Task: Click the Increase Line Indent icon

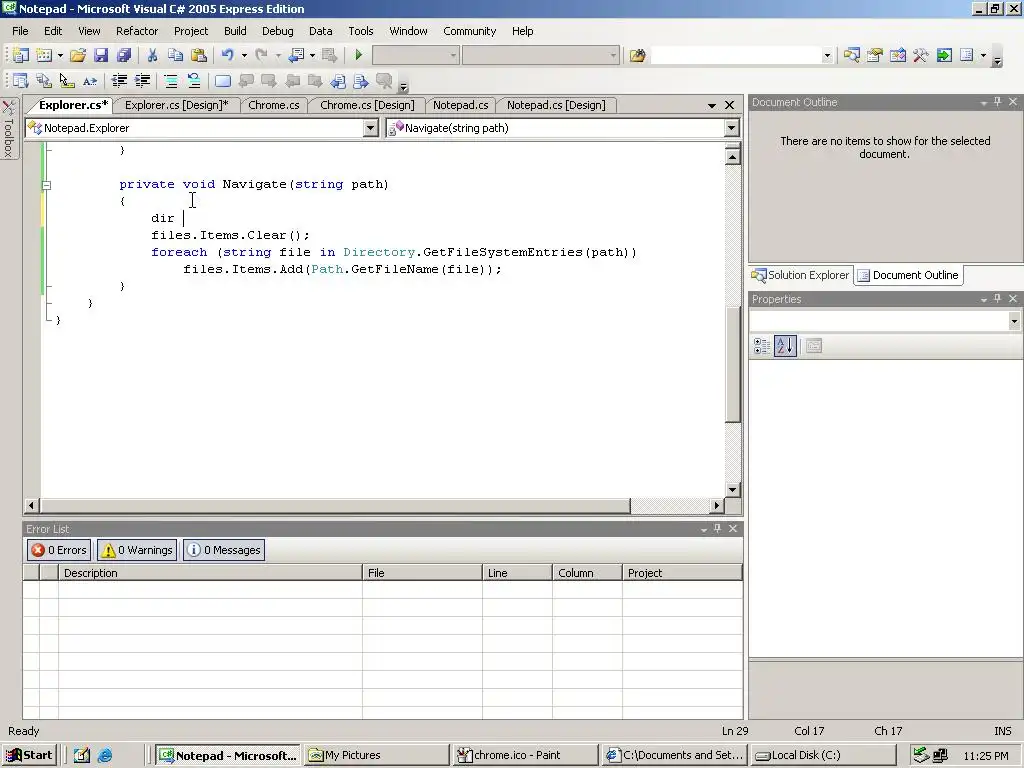Action: [142, 81]
